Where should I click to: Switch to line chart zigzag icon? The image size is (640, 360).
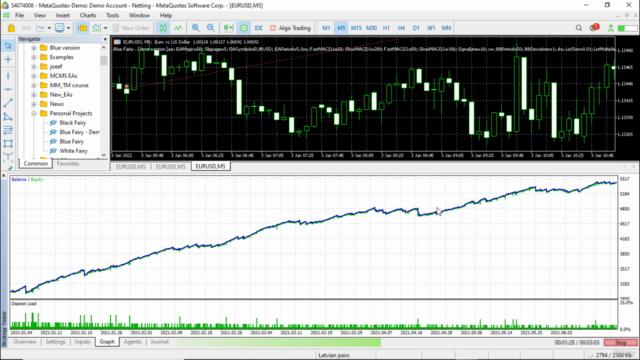tap(178, 28)
